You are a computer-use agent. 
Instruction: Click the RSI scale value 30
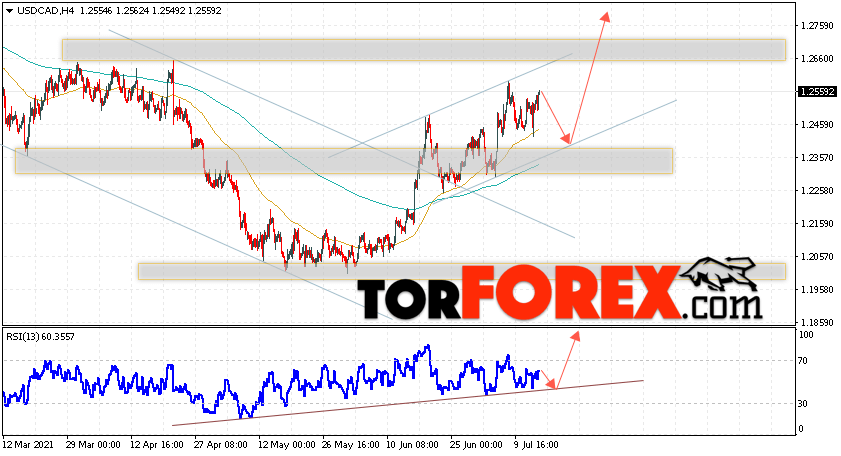tap(803, 403)
